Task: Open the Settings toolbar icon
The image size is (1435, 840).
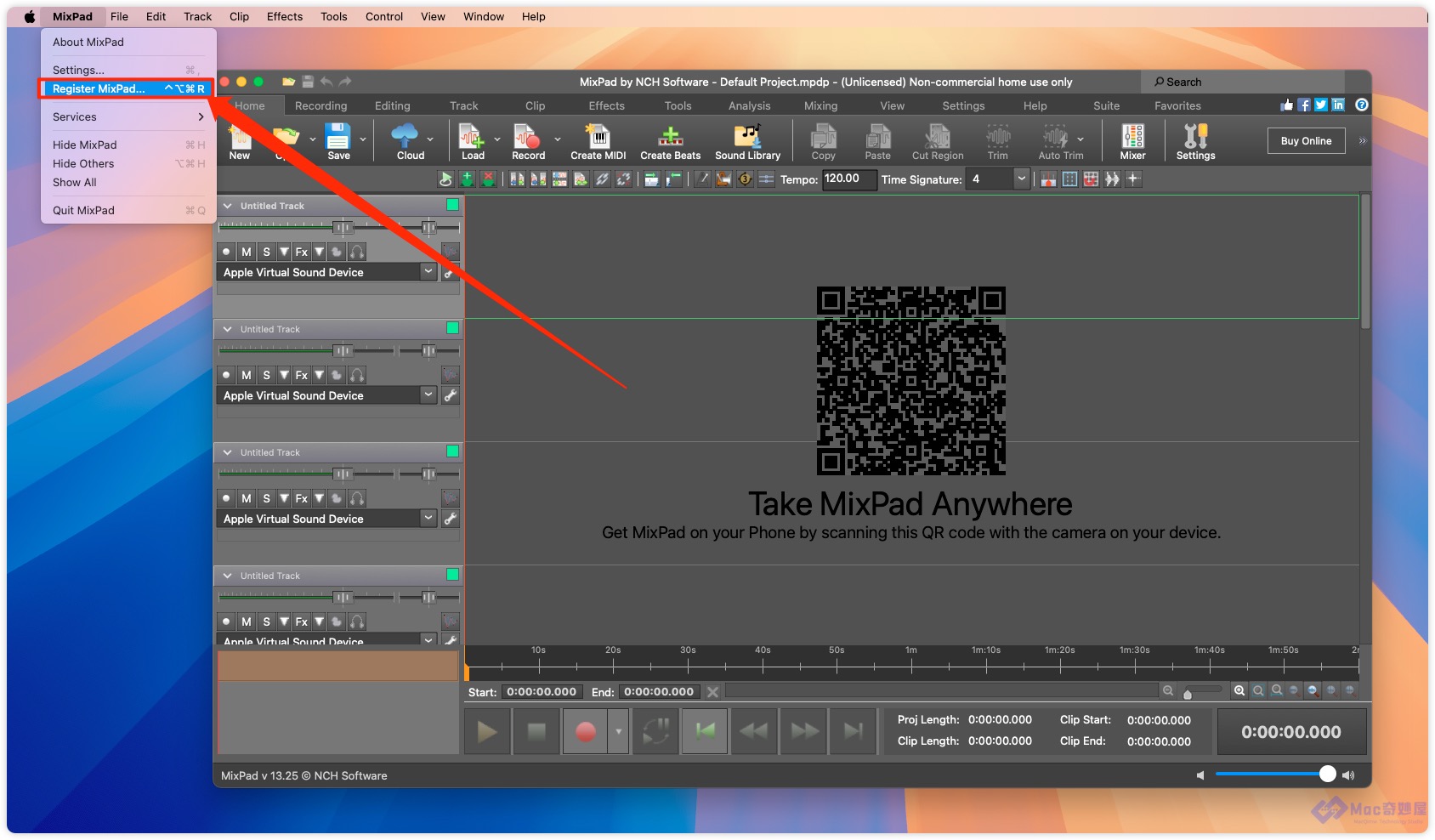Action: [x=1195, y=141]
